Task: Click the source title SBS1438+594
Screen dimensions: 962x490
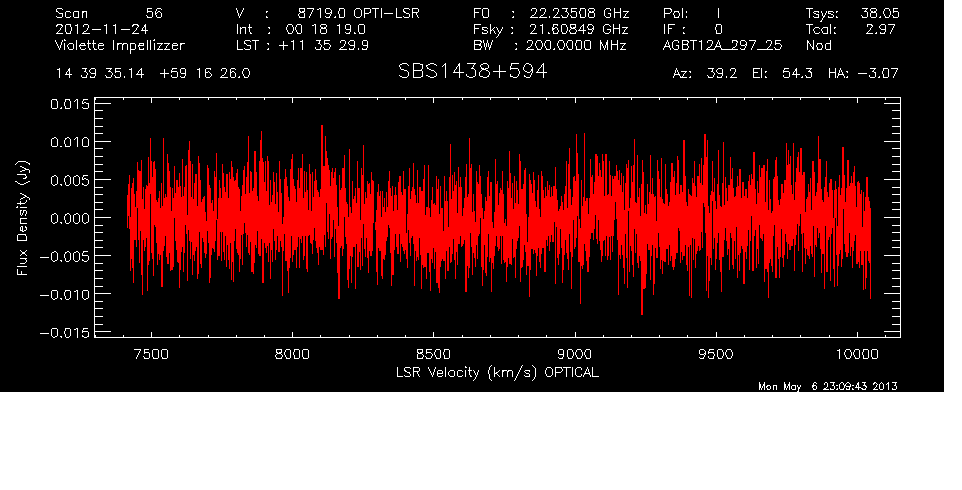Action: 472,71
